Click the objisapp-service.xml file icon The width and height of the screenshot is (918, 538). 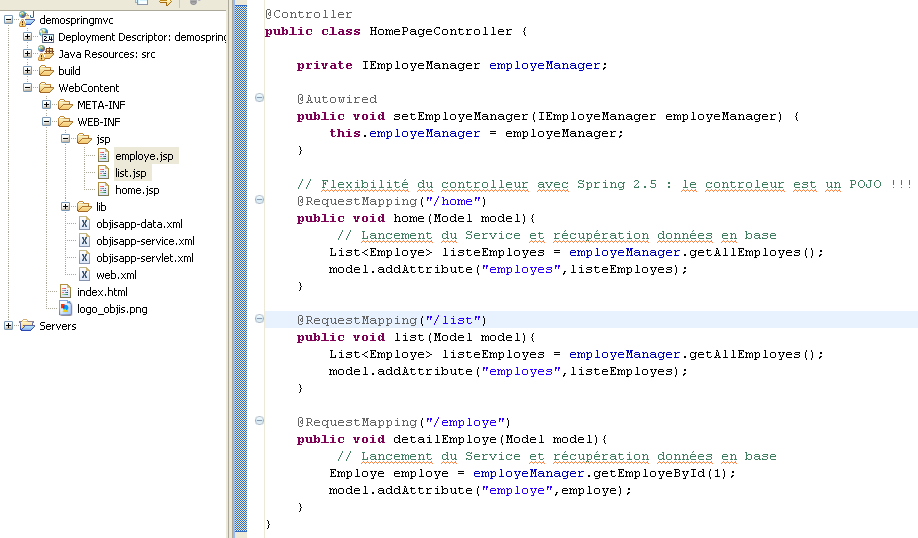[84, 241]
